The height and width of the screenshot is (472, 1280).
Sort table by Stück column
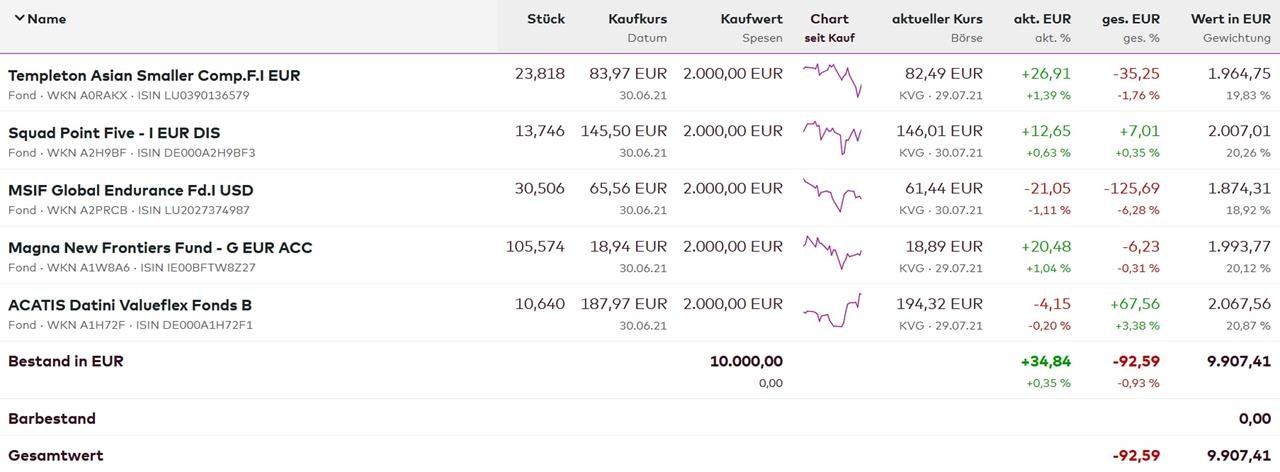tap(546, 19)
